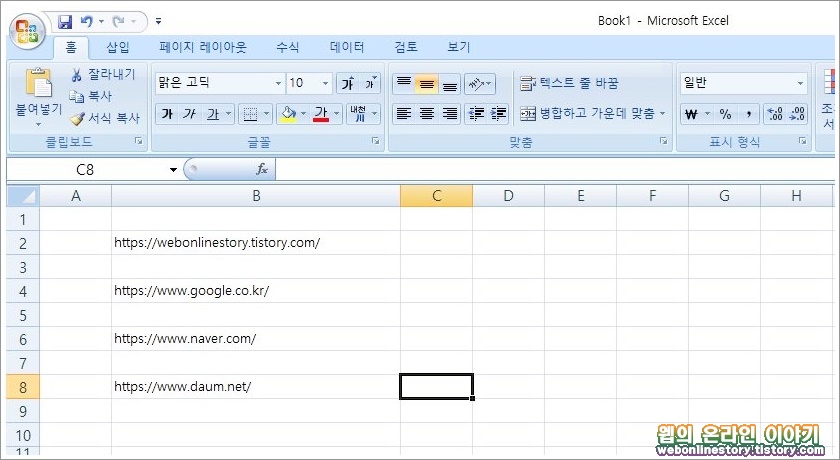840x460 pixels.
Task: Toggle underline 가 formatting
Action: tap(213, 114)
